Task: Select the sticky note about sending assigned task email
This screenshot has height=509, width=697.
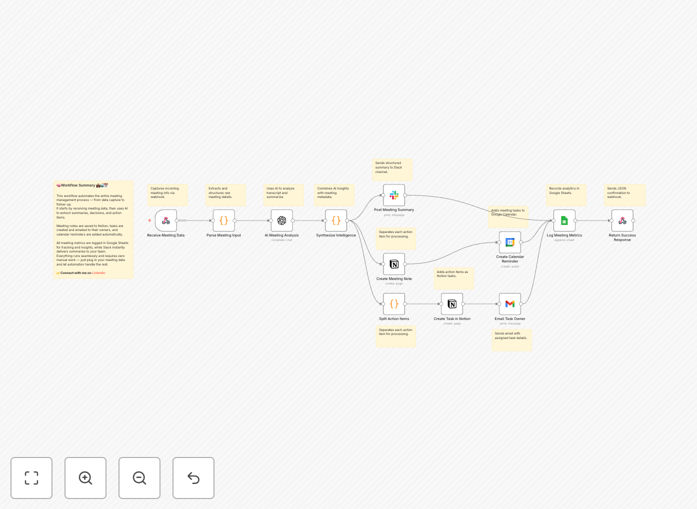Action: [x=512, y=340]
